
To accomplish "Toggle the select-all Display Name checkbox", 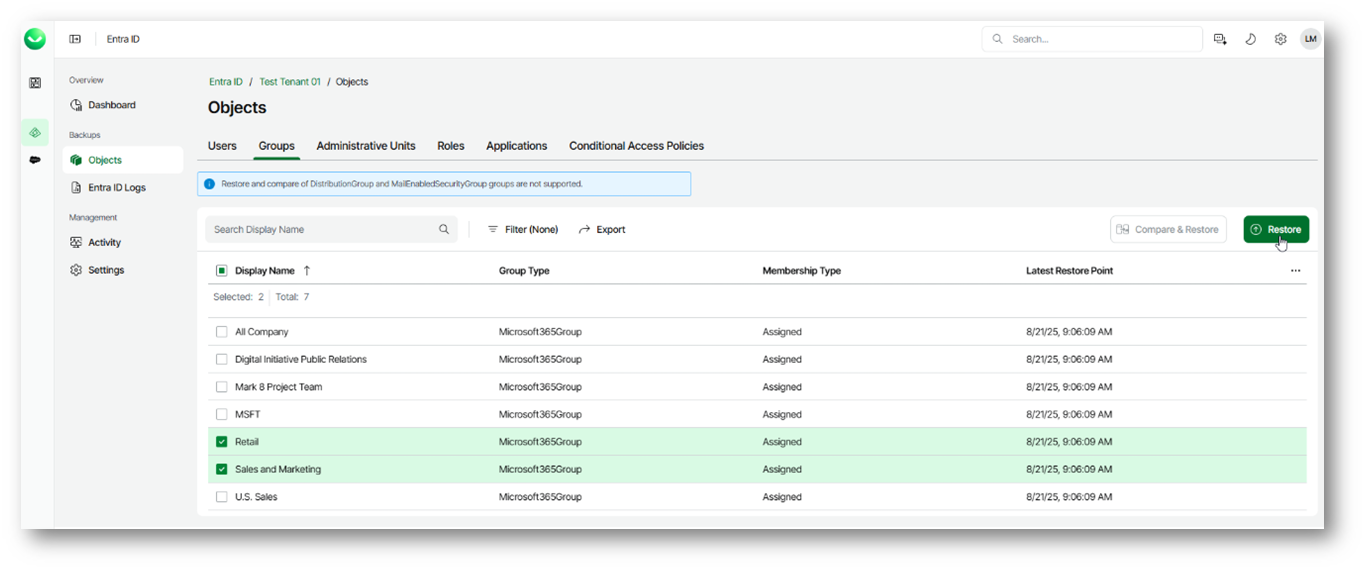I will (x=222, y=271).
